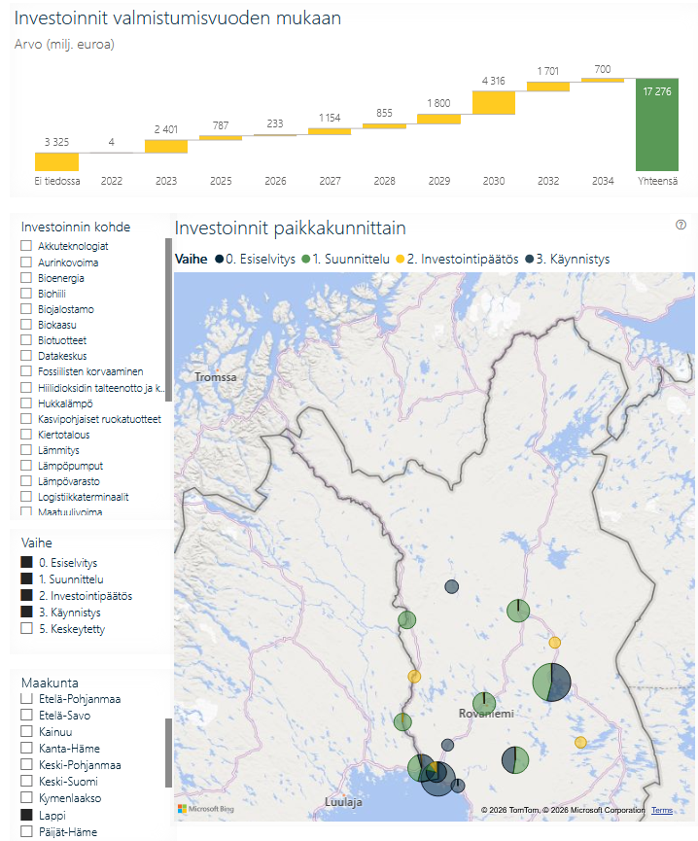Enable the Kainuu region checkbox
Viewport: 698px width, 841px height.
coord(26,731)
